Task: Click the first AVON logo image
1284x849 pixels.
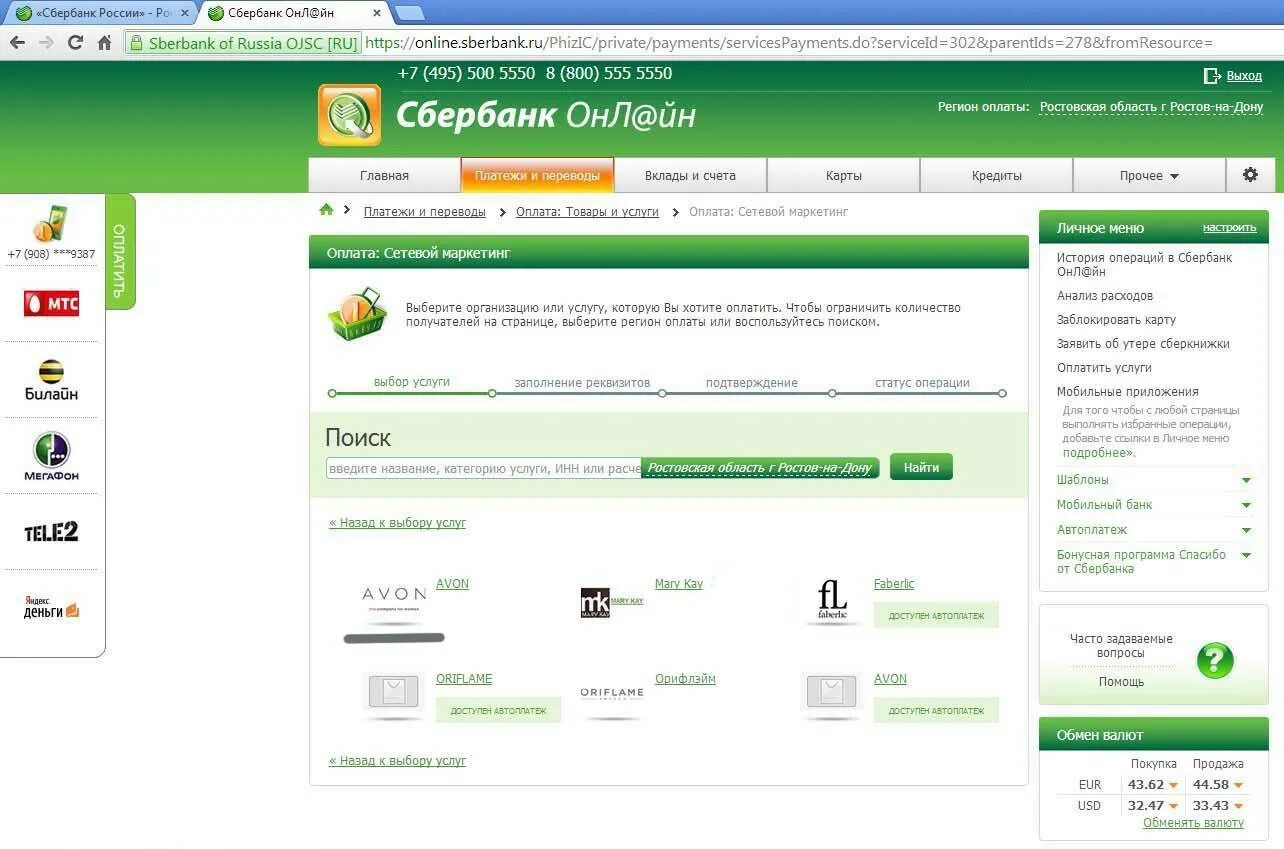Action: tap(394, 598)
